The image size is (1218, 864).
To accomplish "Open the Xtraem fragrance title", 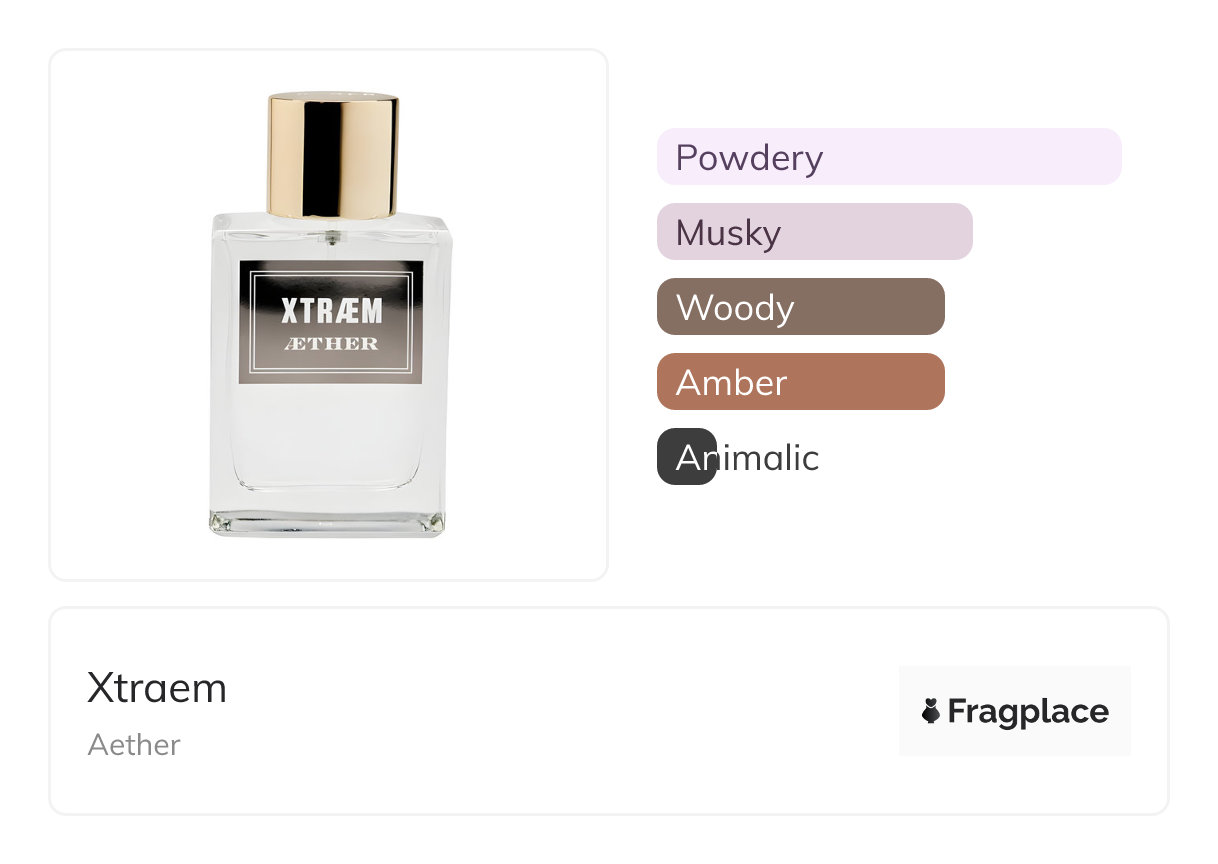I will [157, 688].
